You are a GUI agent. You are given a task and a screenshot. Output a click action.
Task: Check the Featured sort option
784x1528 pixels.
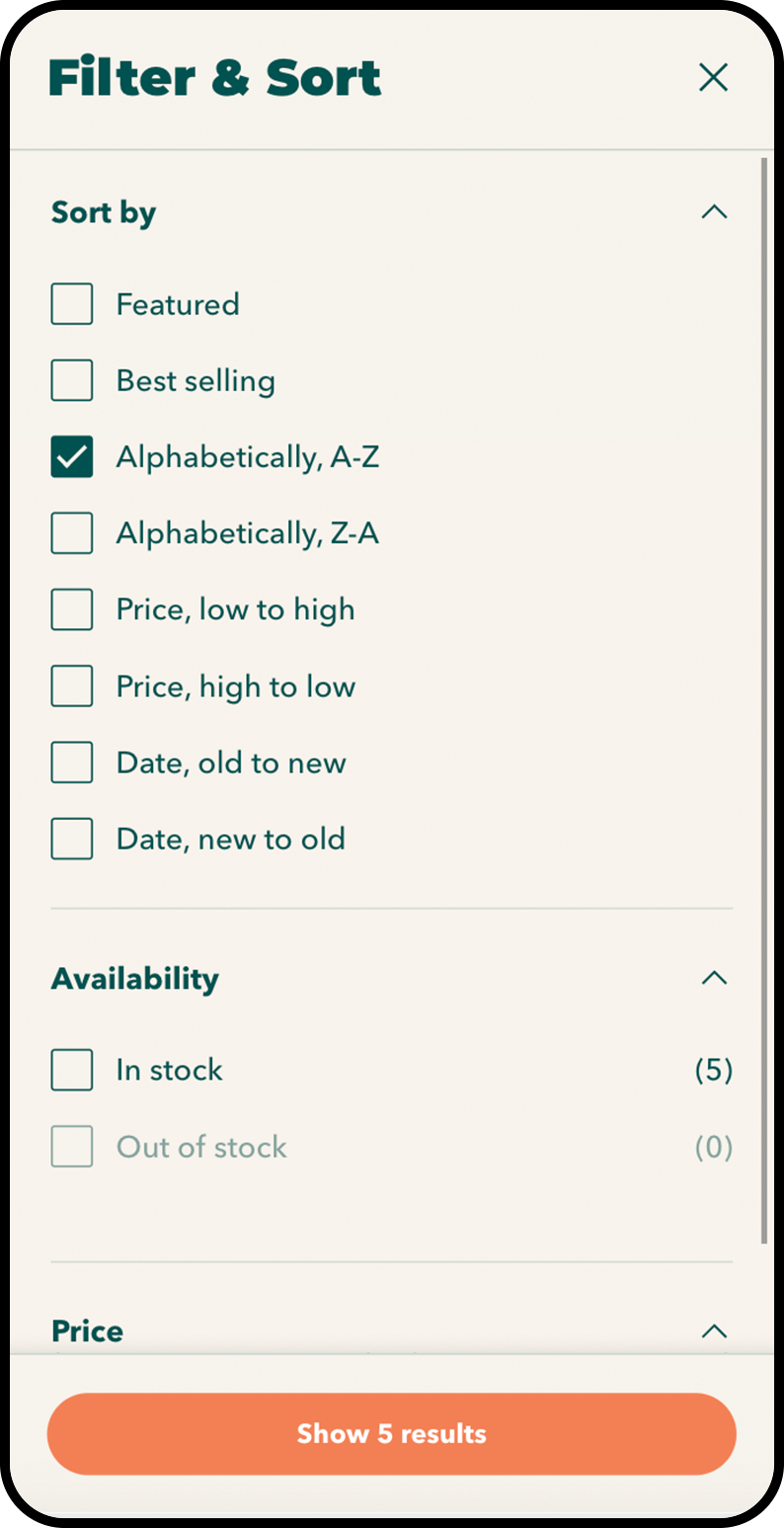coord(72,304)
